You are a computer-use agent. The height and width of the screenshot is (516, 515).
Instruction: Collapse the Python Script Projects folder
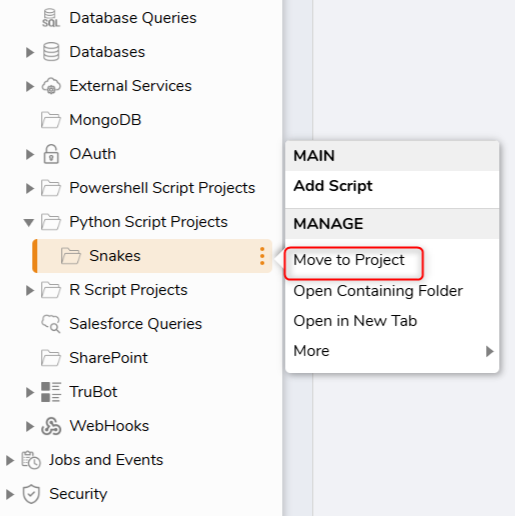click(29, 222)
